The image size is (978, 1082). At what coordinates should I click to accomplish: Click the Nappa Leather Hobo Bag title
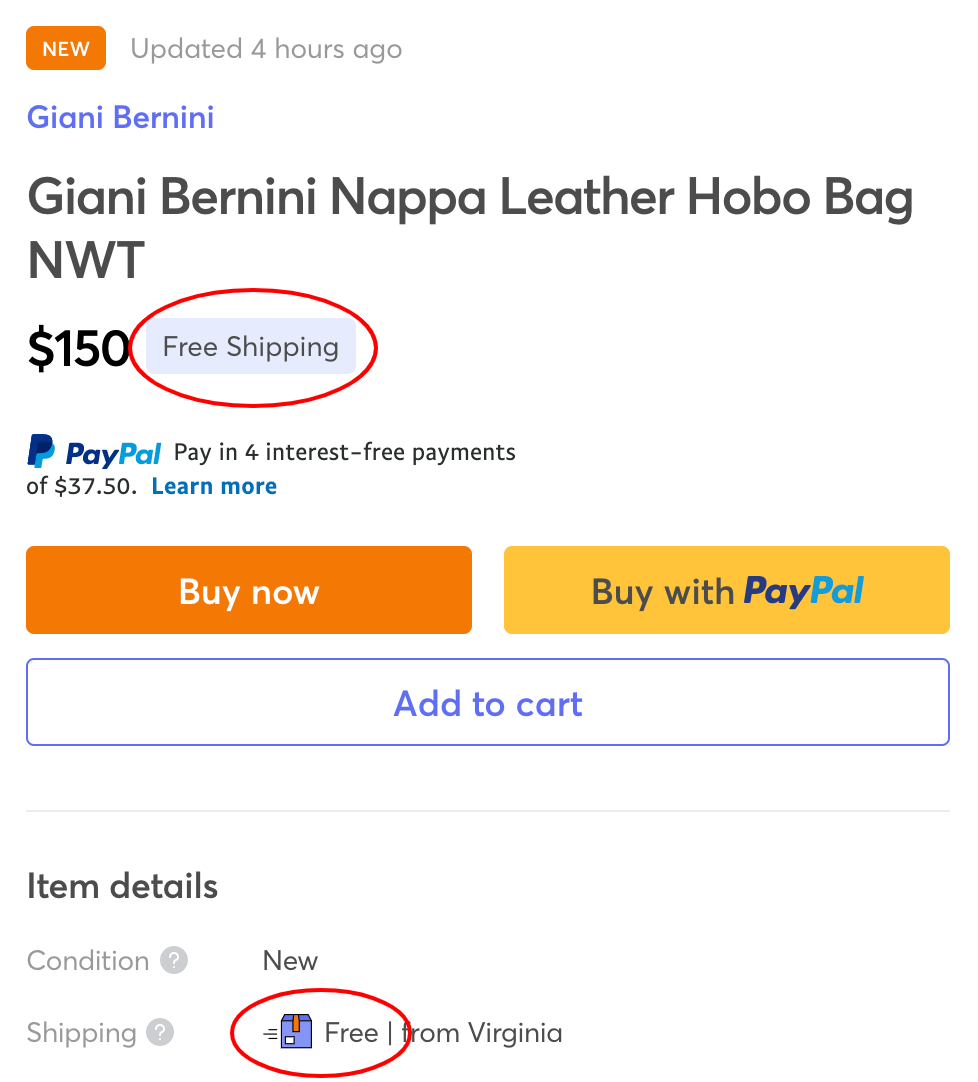[470, 226]
